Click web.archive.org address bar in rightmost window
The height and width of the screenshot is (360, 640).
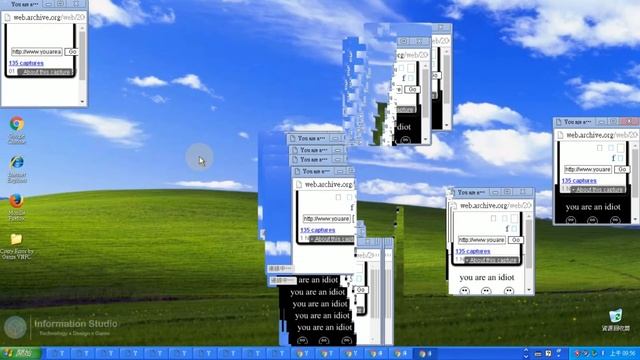pos(601,135)
